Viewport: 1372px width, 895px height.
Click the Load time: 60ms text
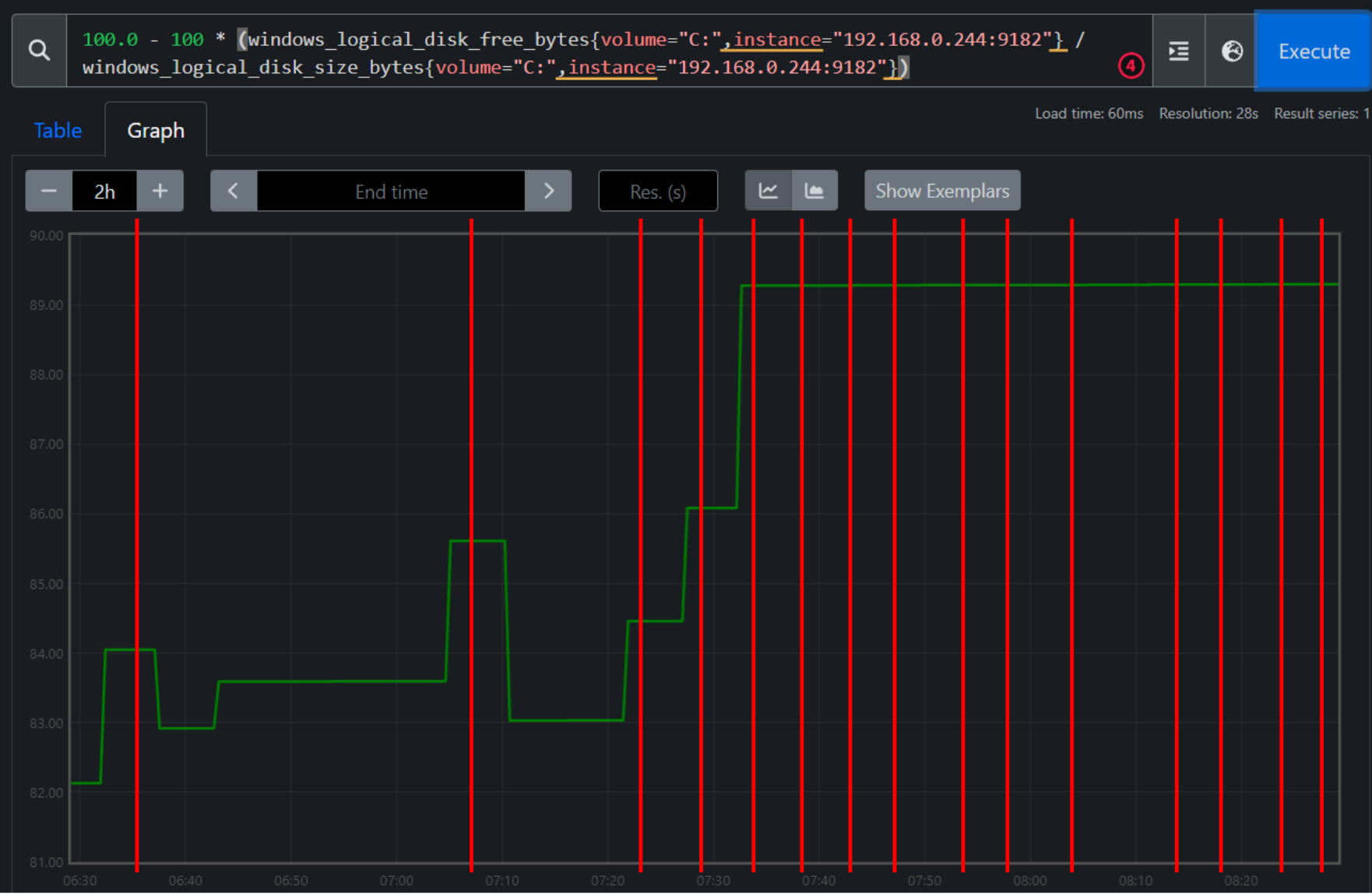[1089, 114]
